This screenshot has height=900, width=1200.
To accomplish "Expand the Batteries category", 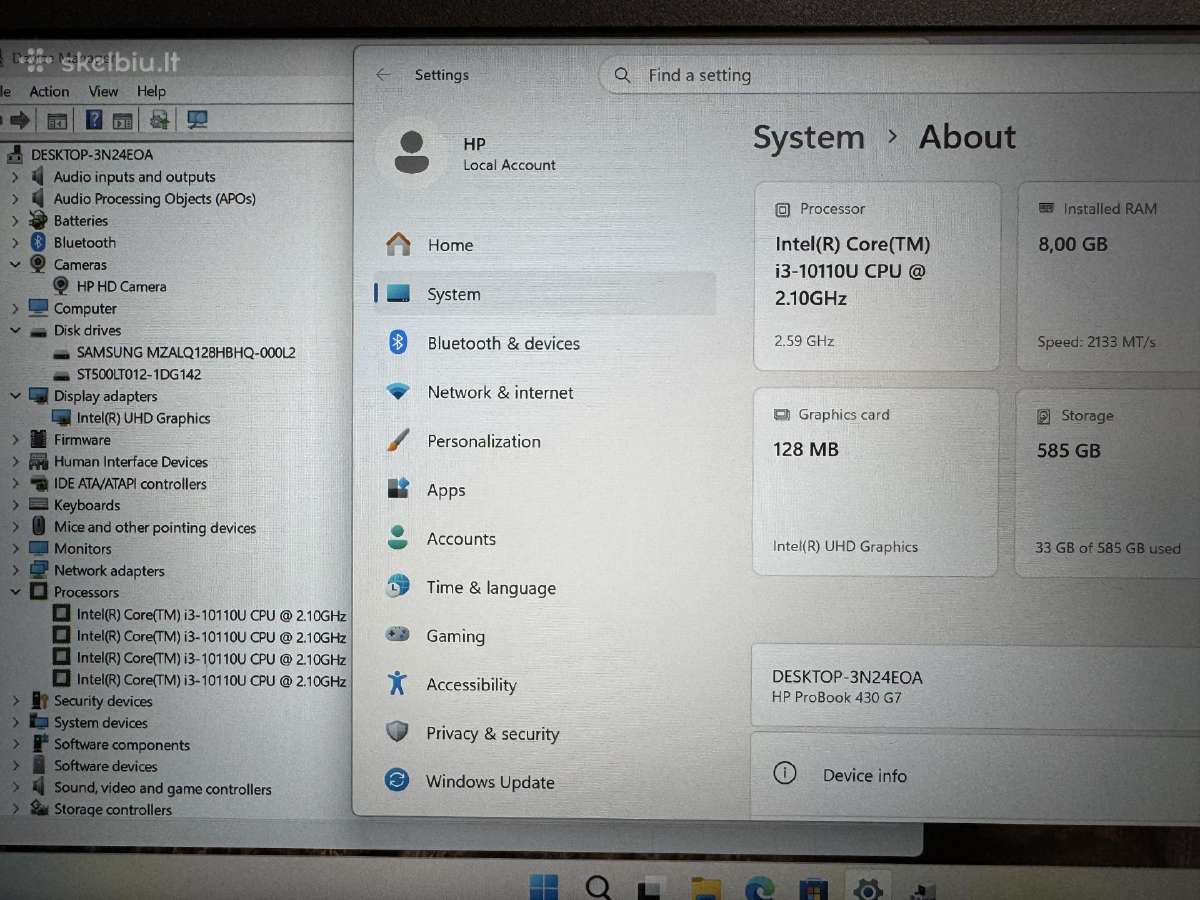I will (x=16, y=221).
